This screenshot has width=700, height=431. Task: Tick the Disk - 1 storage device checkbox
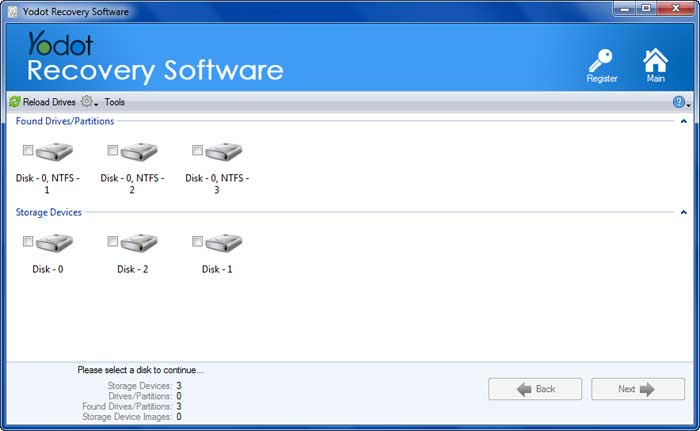click(197, 241)
